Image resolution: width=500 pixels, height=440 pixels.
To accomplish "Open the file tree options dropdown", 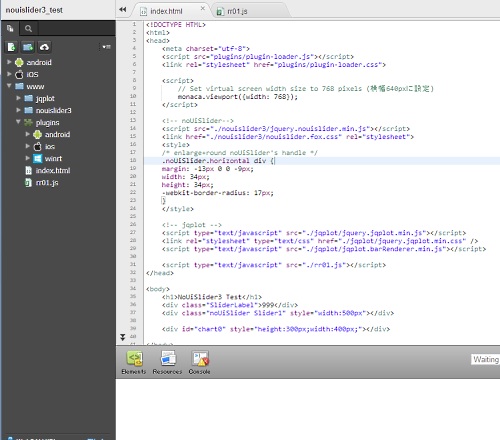I will pyautogui.click(x=106, y=47).
